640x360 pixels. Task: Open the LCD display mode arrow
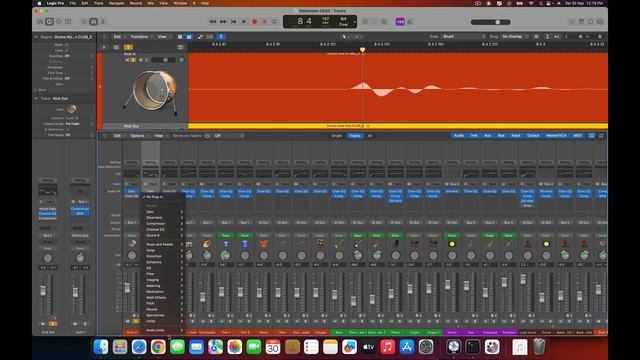(x=354, y=22)
